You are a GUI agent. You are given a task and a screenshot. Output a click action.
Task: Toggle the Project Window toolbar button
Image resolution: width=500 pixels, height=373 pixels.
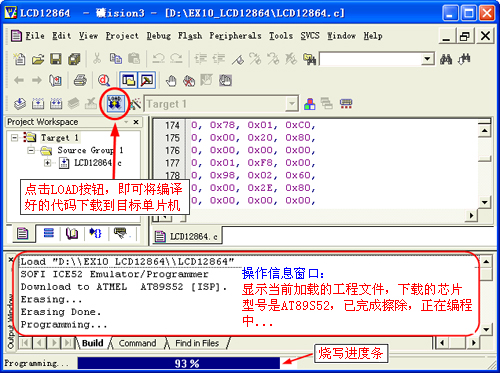coord(128,80)
